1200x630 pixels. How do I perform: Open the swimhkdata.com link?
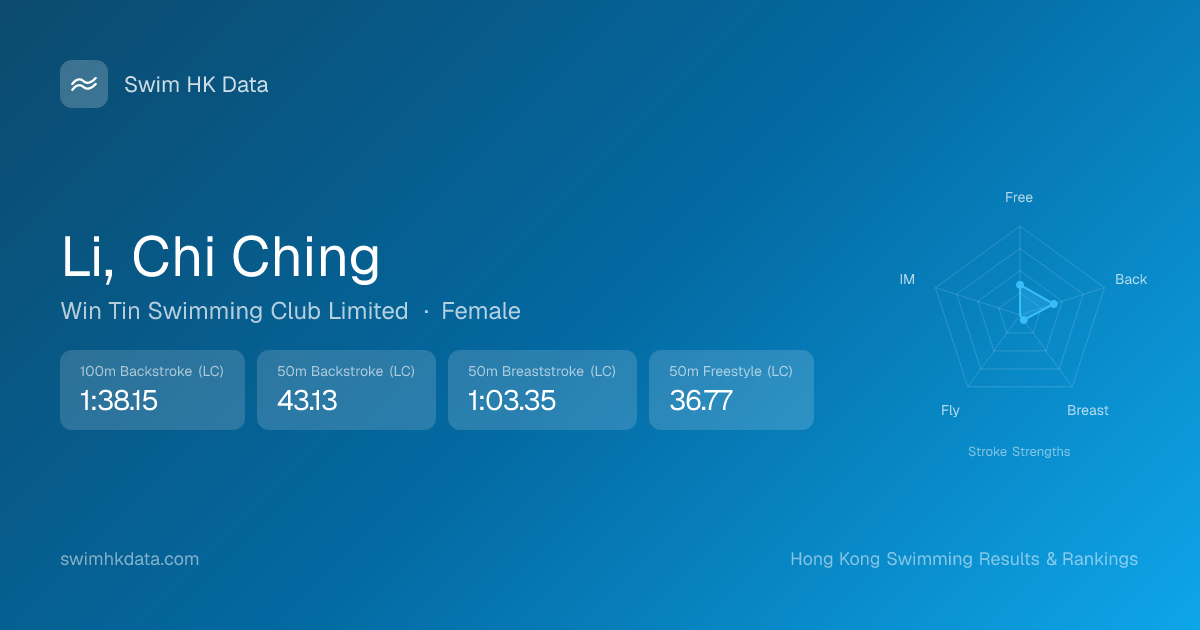(130, 559)
